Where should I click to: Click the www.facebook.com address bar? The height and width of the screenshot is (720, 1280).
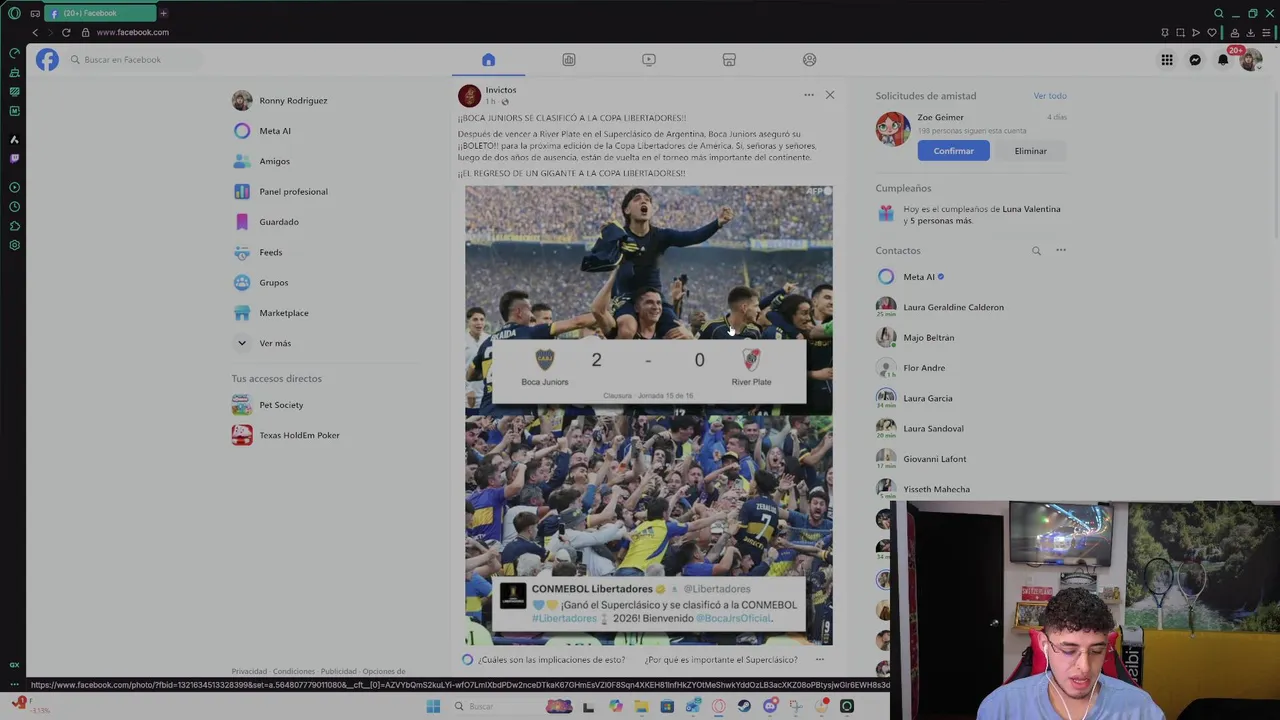click(x=132, y=32)
